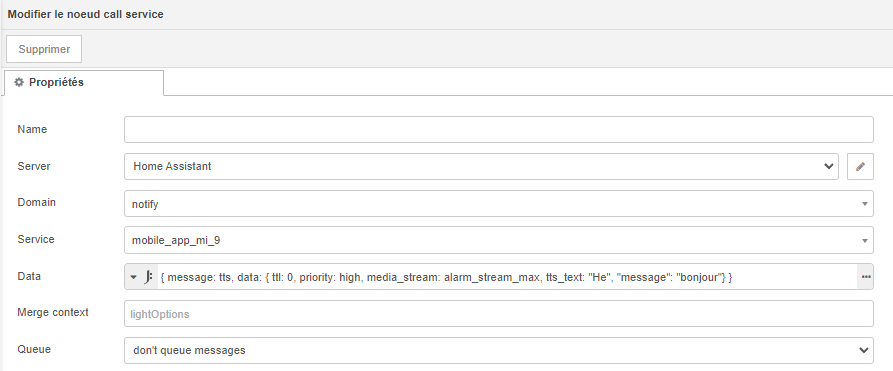This screenshot has height=371, width=893.
Task: Open the Queue dropdown don't queue messages
Action: click(498, 350)
